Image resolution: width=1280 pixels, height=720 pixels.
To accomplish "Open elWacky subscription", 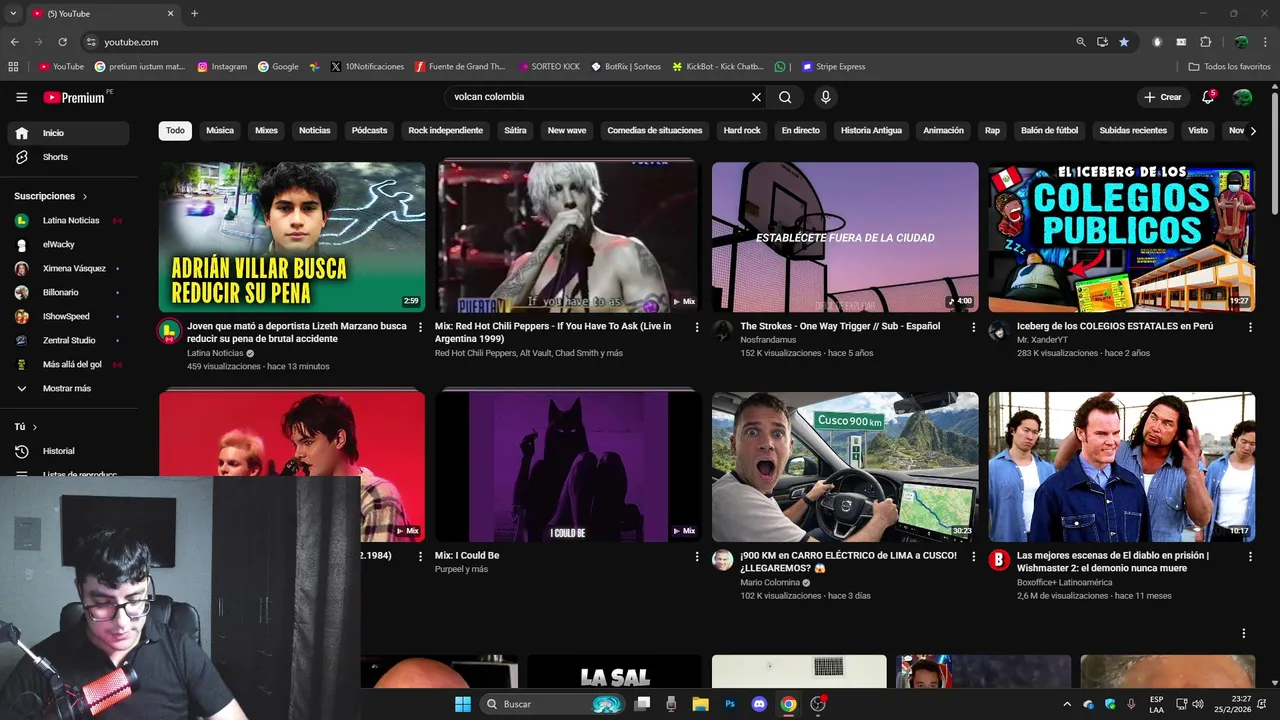I will click(x=68, y=244).
